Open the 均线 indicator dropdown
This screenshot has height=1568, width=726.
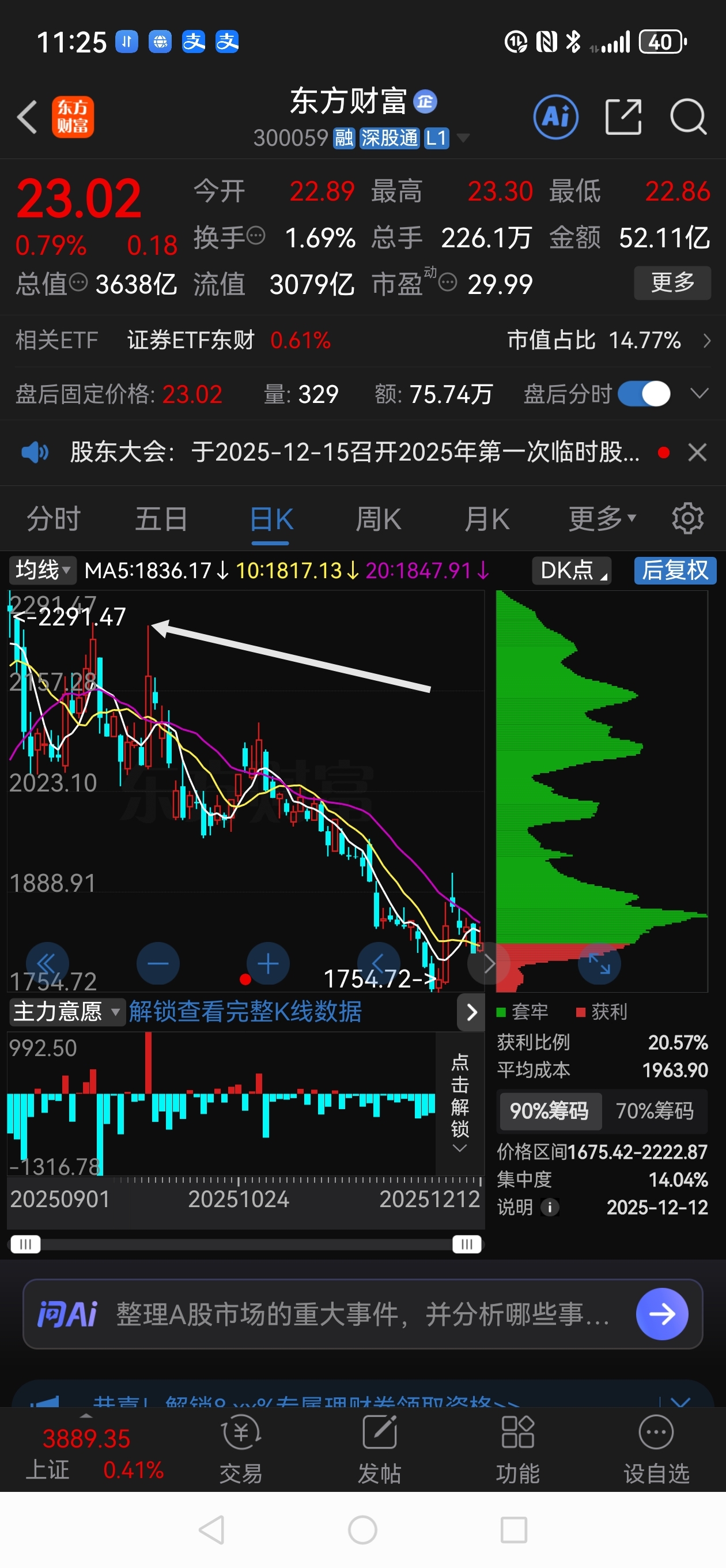pos(43,570)
